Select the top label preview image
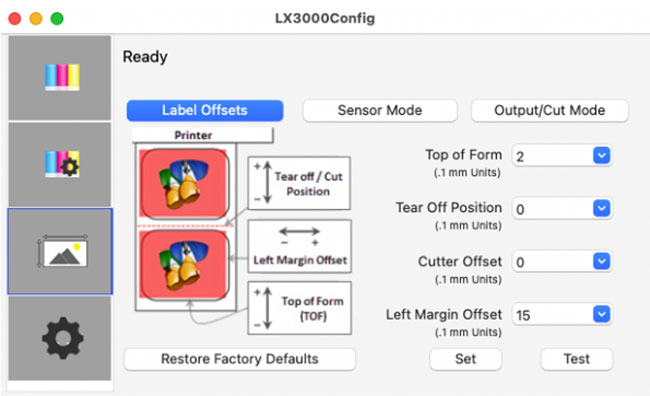This screenshot has height=396, width=650. 184,184
